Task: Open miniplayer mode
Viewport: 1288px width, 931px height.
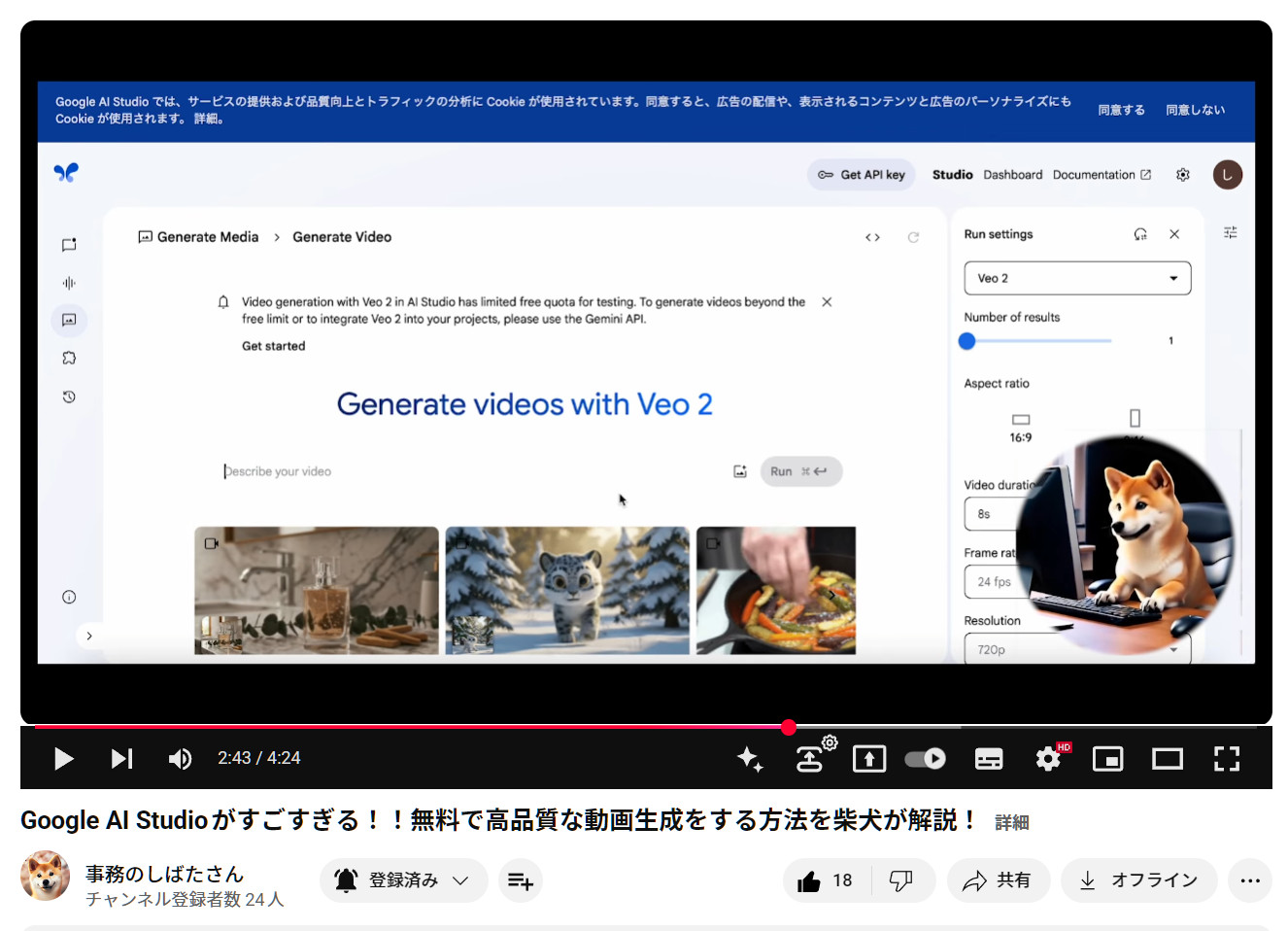Action: click(1108, 758)
